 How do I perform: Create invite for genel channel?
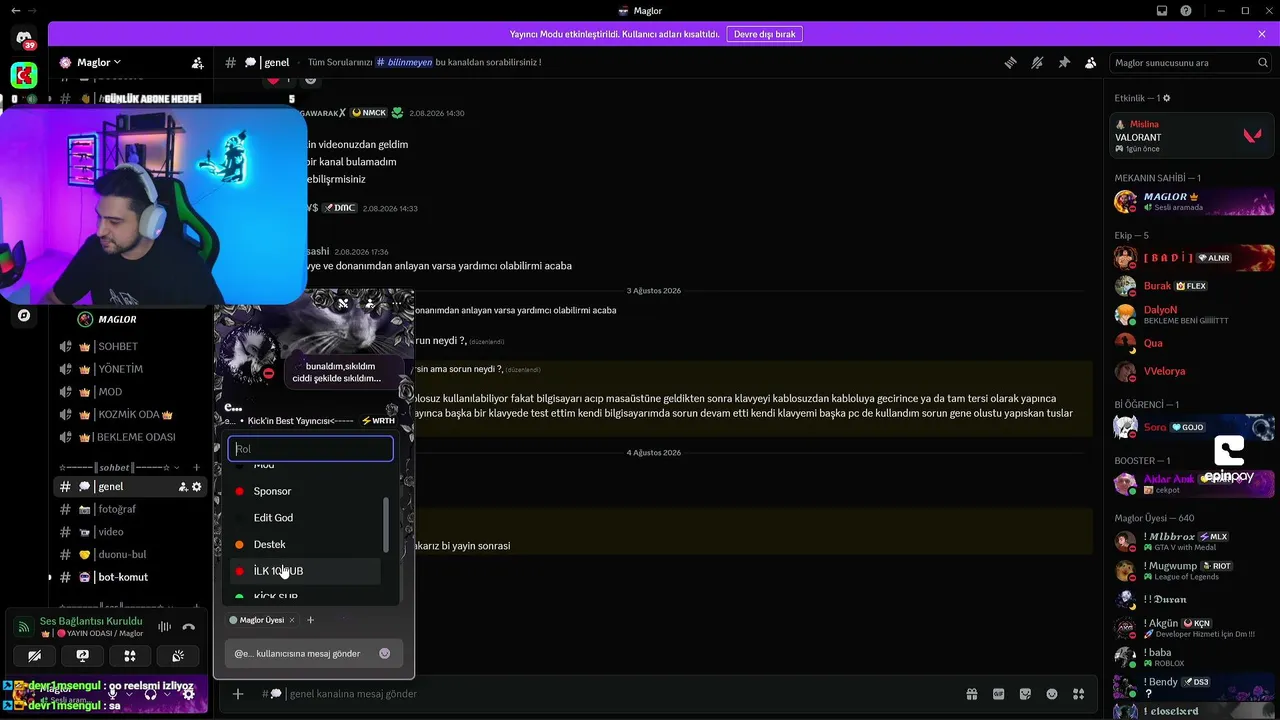coord(183,487)
